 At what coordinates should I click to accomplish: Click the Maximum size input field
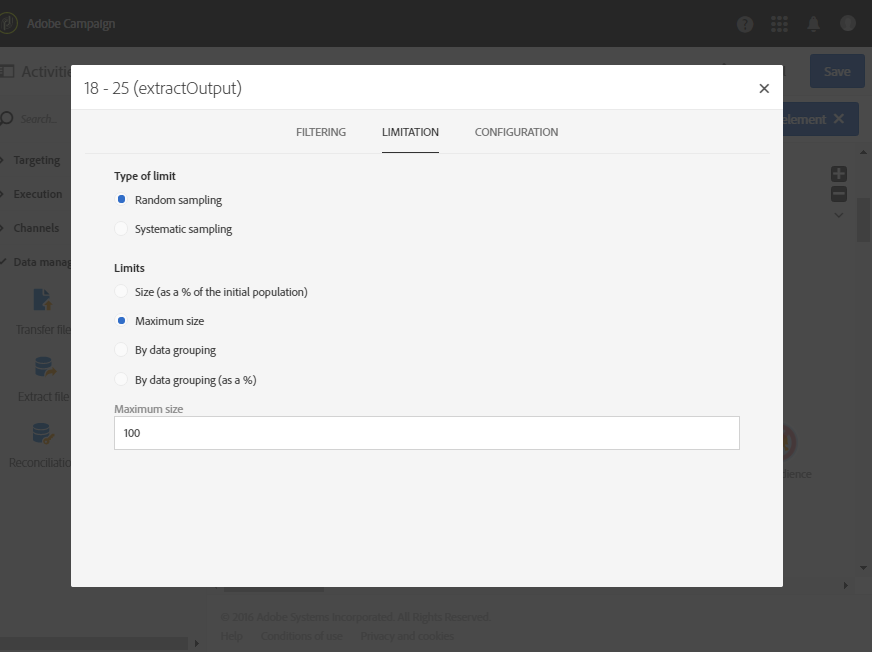pos(427,433)
